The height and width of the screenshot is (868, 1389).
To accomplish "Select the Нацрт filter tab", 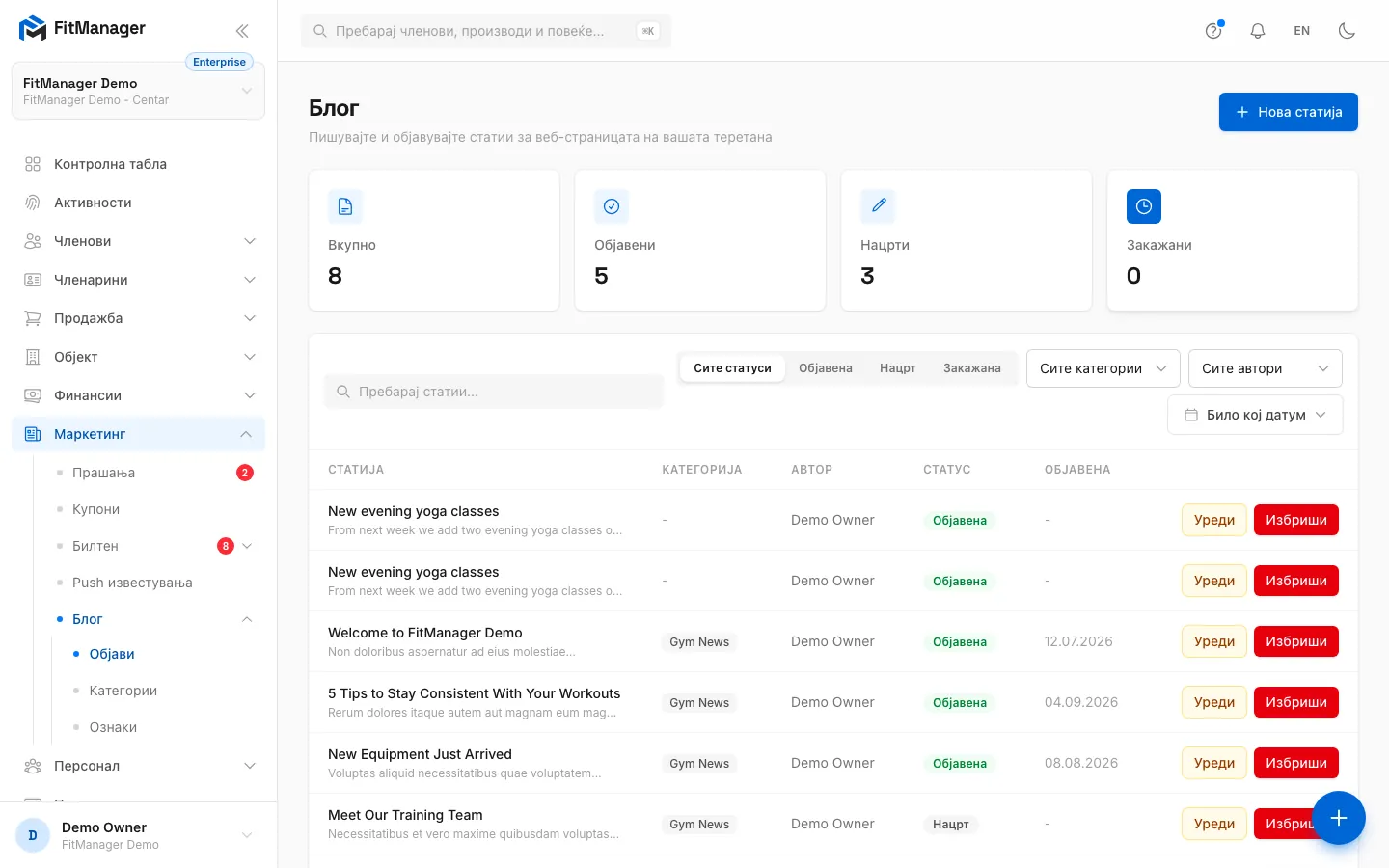I will pos(898,368).
